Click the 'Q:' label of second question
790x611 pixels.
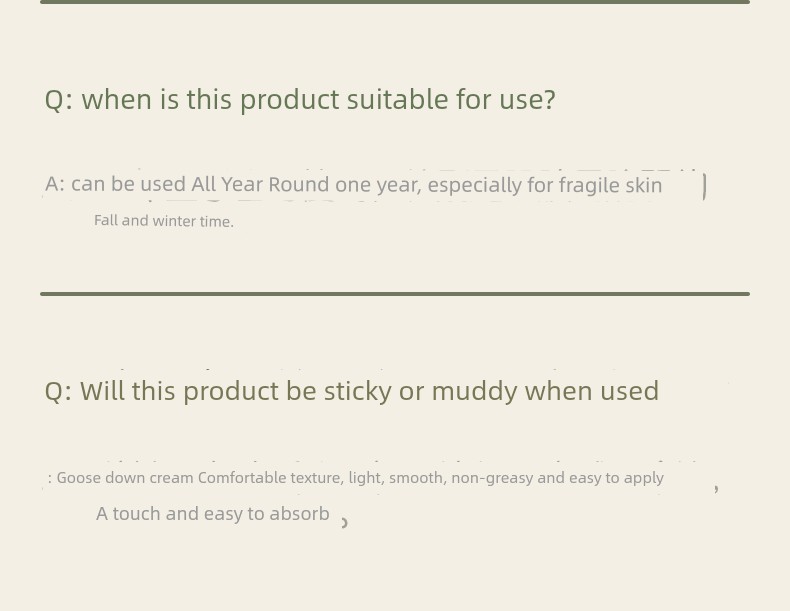(59, 392)
